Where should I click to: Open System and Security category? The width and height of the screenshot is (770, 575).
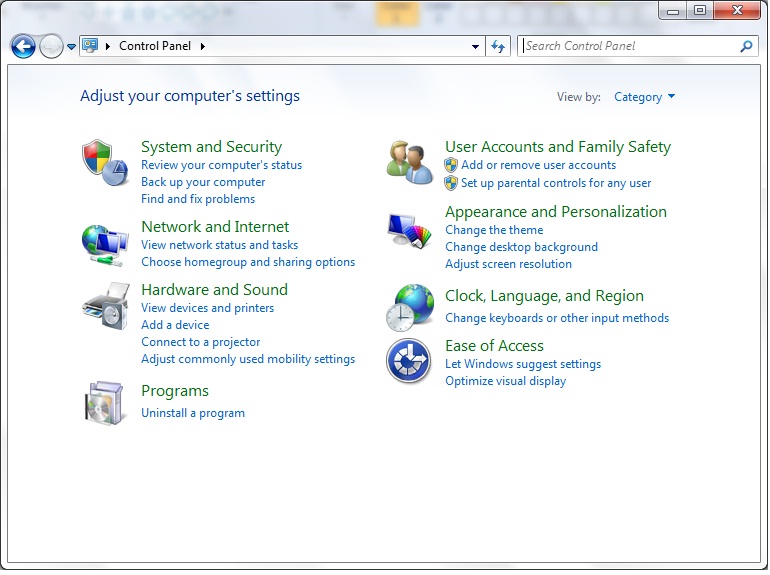tap(211, 146)
